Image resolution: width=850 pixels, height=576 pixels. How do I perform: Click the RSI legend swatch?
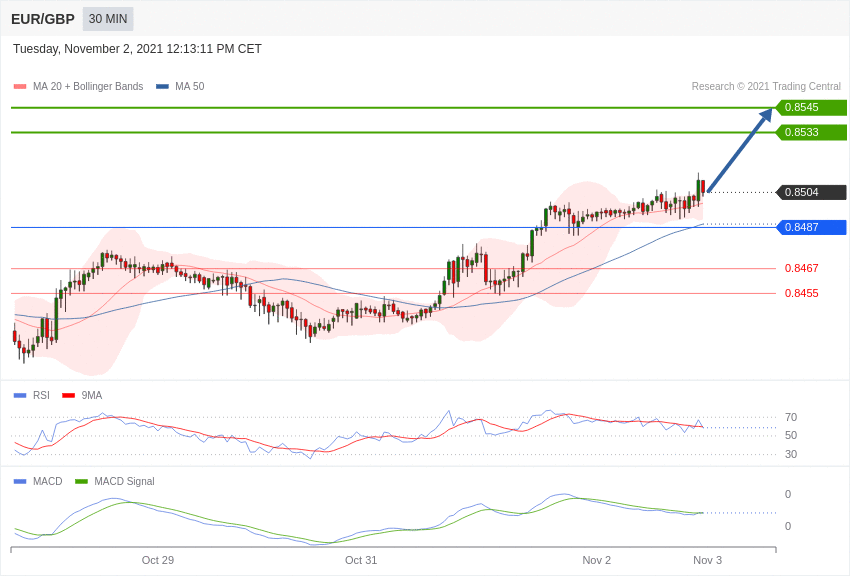pyautogui.click(x=20, y=396)
